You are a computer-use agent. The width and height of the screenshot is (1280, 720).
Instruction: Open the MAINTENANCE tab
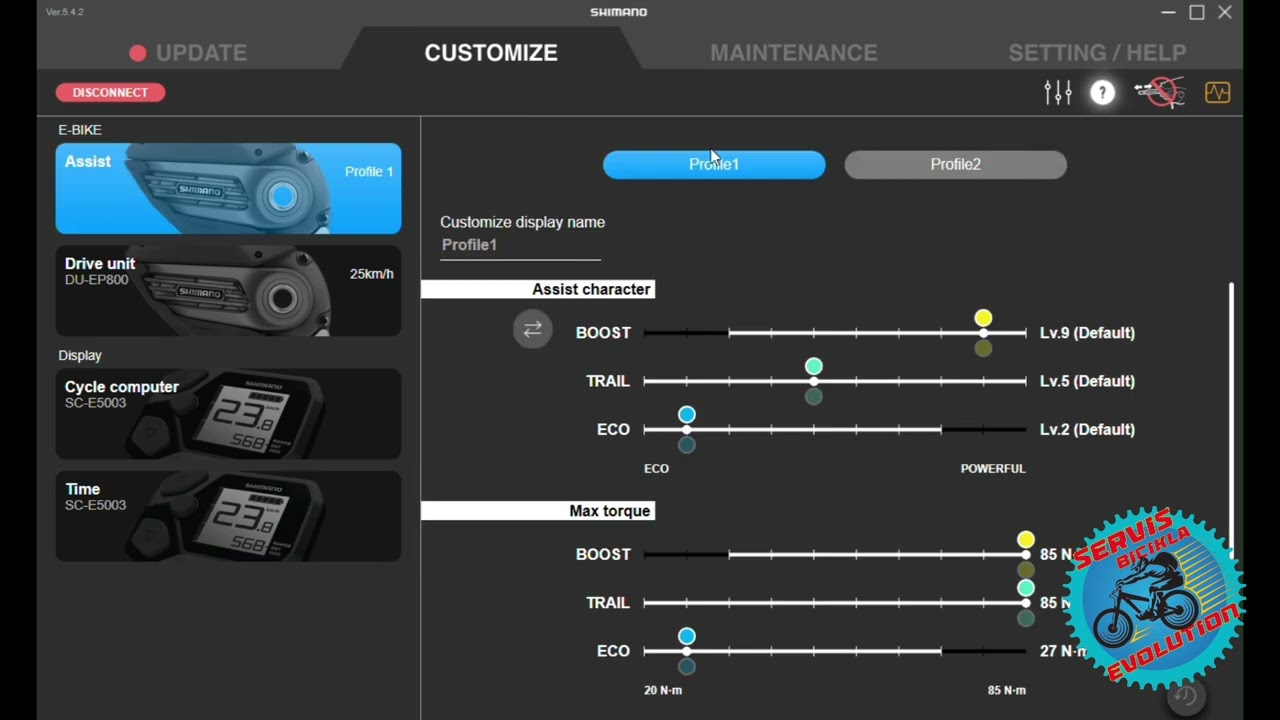pos(794,53)
